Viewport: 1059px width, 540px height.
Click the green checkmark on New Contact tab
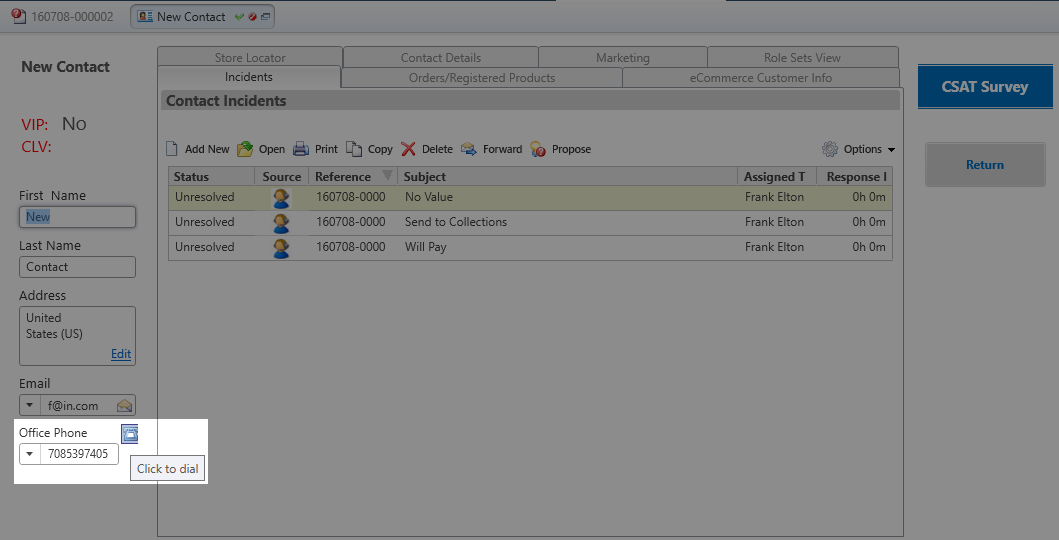point(239,17)
